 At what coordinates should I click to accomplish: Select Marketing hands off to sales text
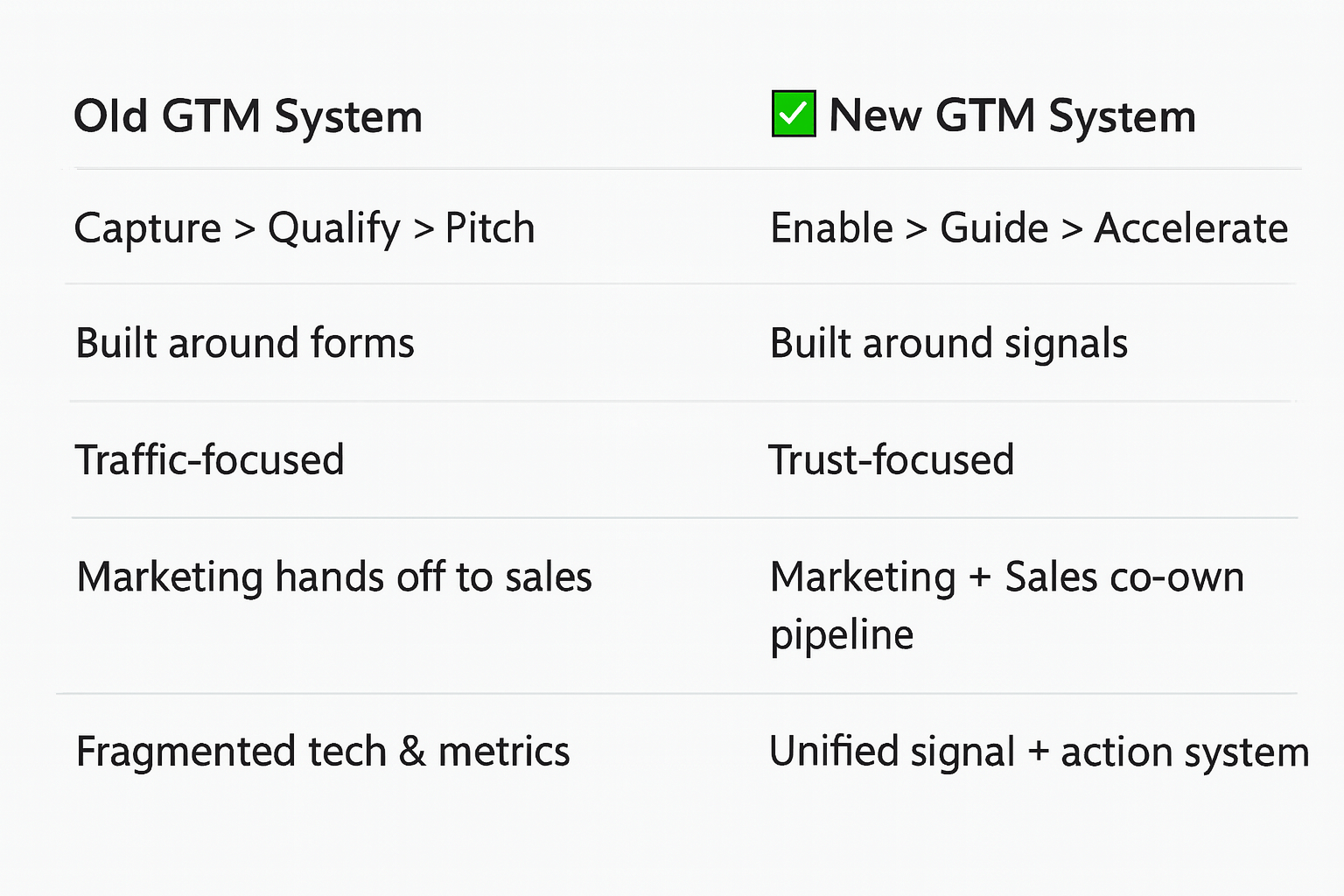(x=334, y=577)
